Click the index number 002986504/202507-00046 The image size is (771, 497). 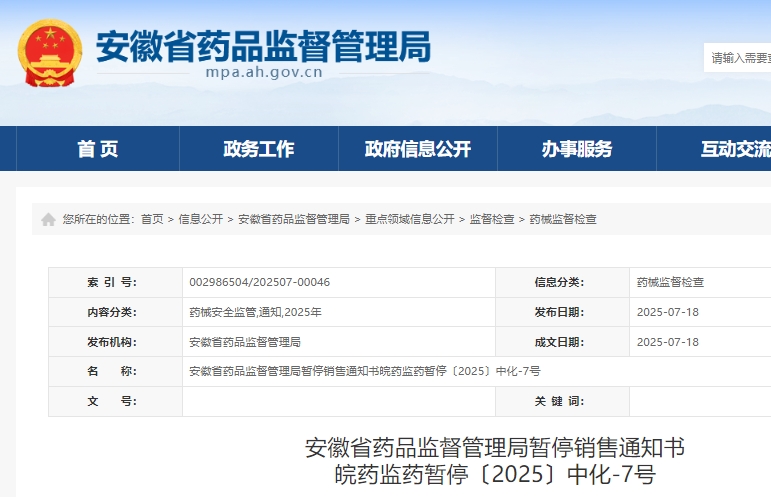[259, 282]
